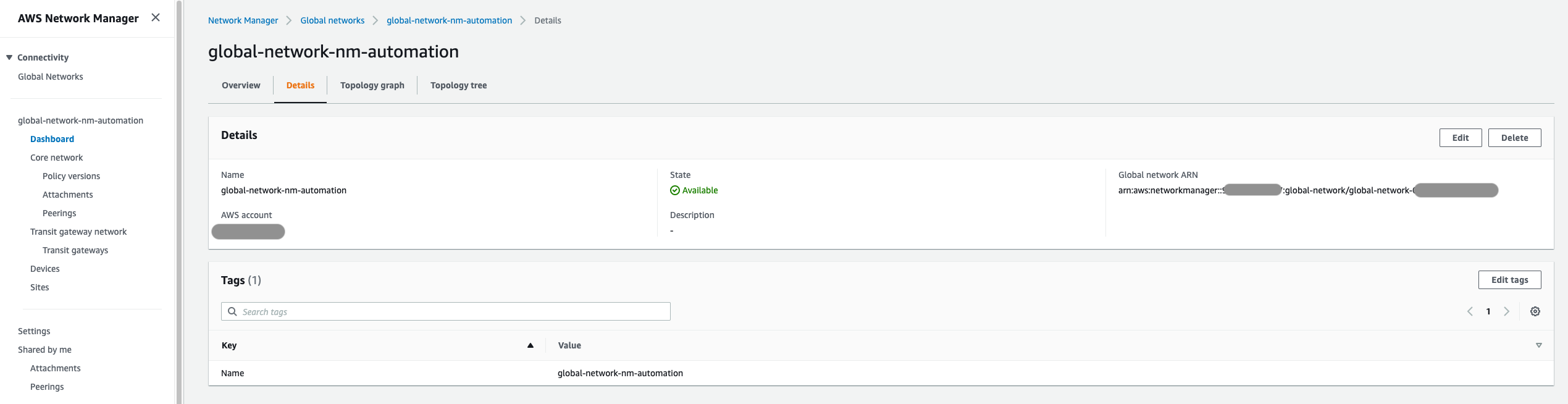Select global-network-nm-automation in sidebar
This screenshot has width=1568, height=404.
click(80, 120)
